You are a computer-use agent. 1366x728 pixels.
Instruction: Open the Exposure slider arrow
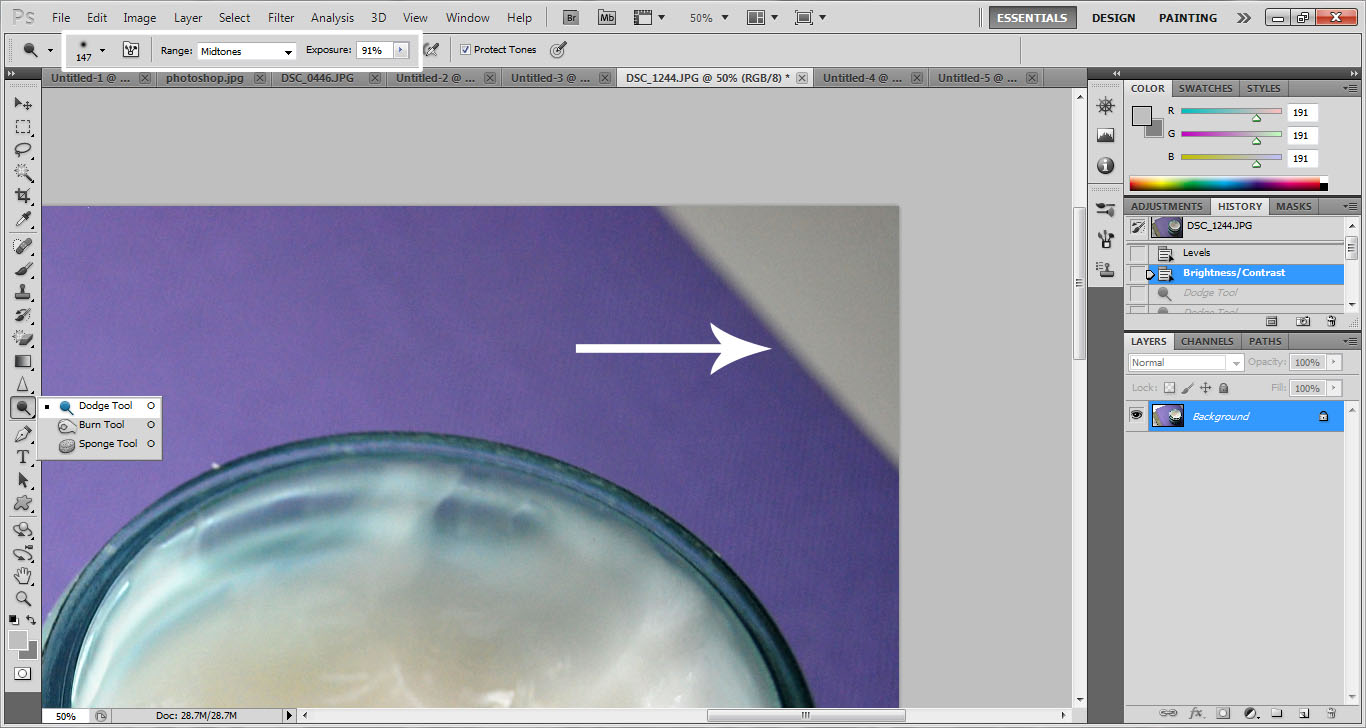401,50
